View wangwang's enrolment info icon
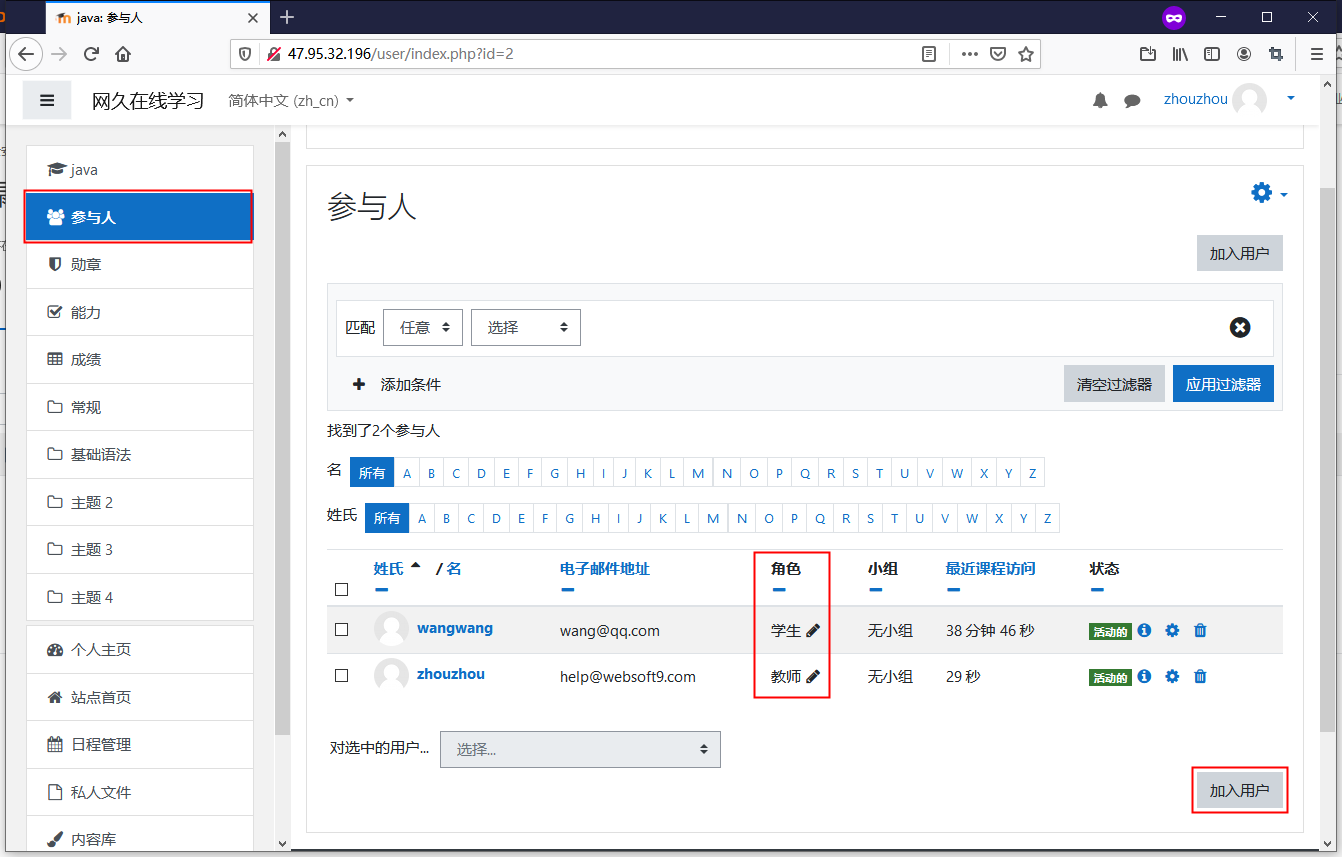 click(x=1144, y=630)
